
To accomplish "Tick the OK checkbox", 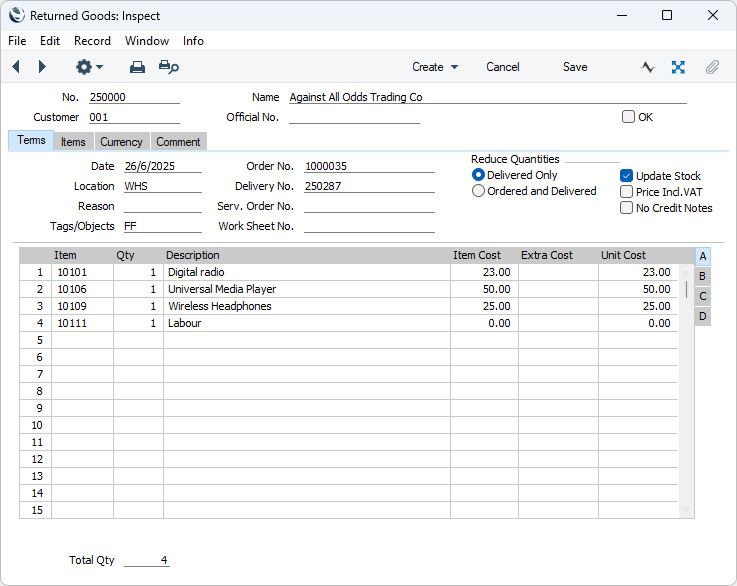I will 628,117.
